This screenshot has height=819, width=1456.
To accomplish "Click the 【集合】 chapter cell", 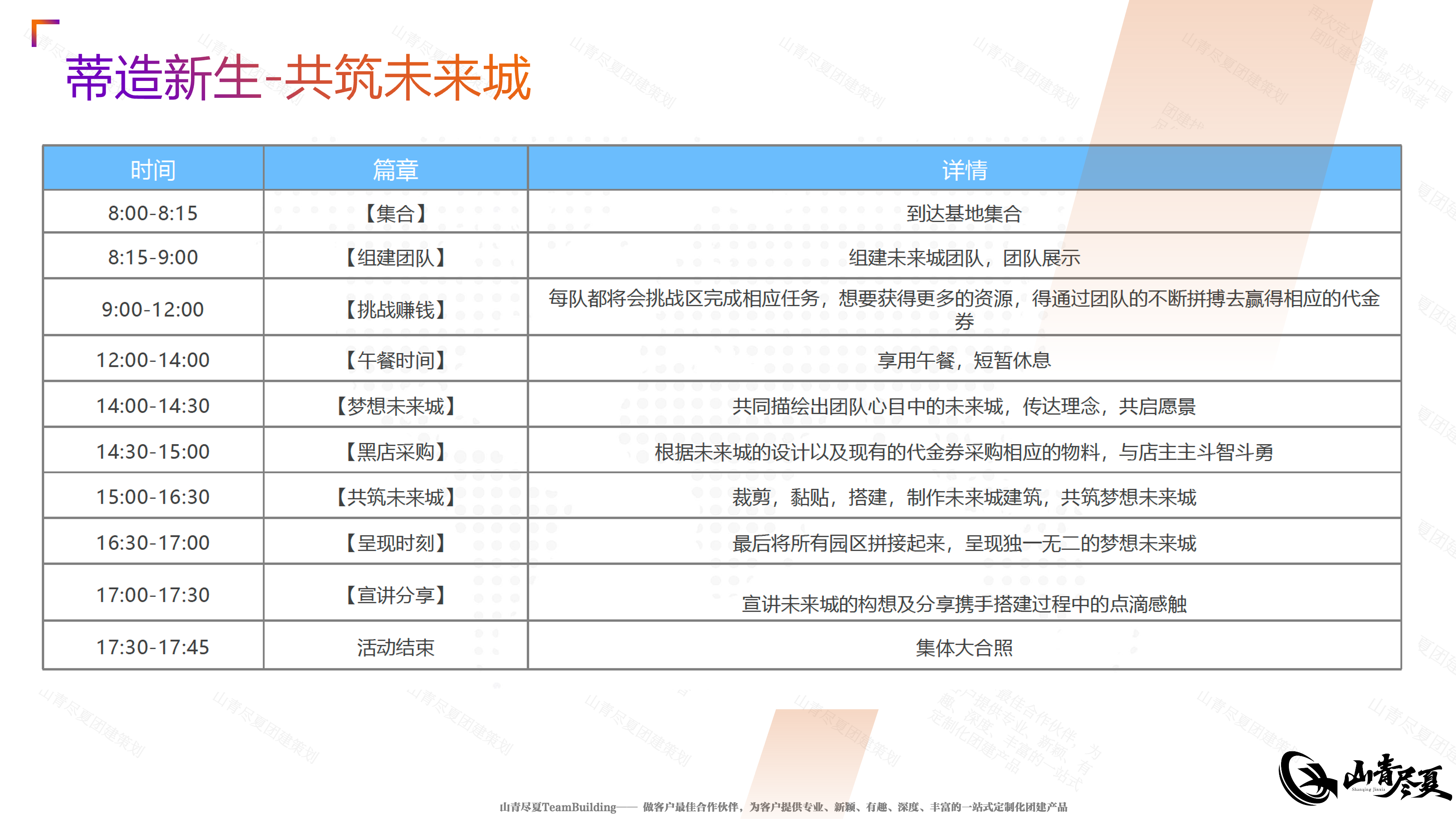I will tap(396, 213).
